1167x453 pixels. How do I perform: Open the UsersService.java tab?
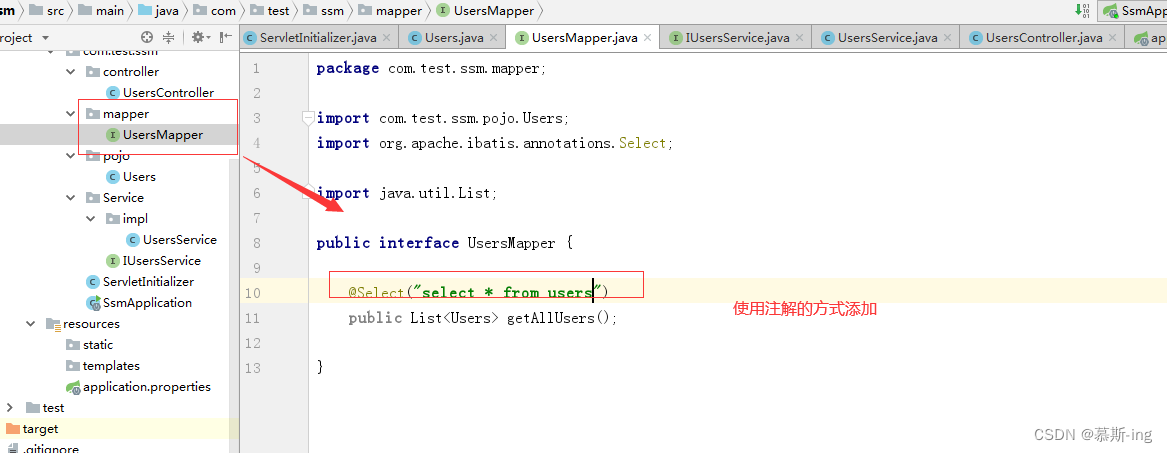(x=885, y=37)
